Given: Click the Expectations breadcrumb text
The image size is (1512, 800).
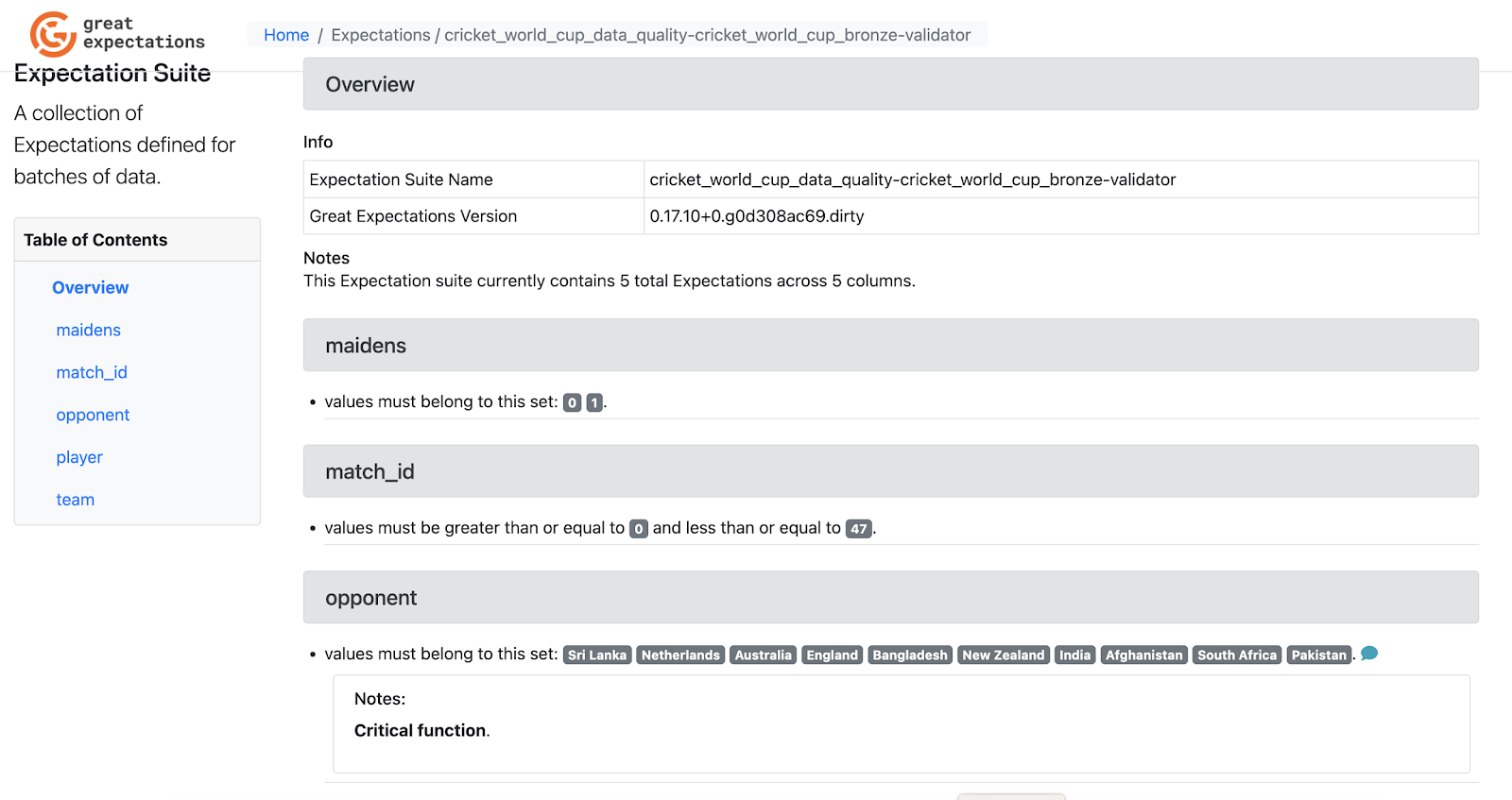Looking at the screenshot, I should (x=381, y=35).
